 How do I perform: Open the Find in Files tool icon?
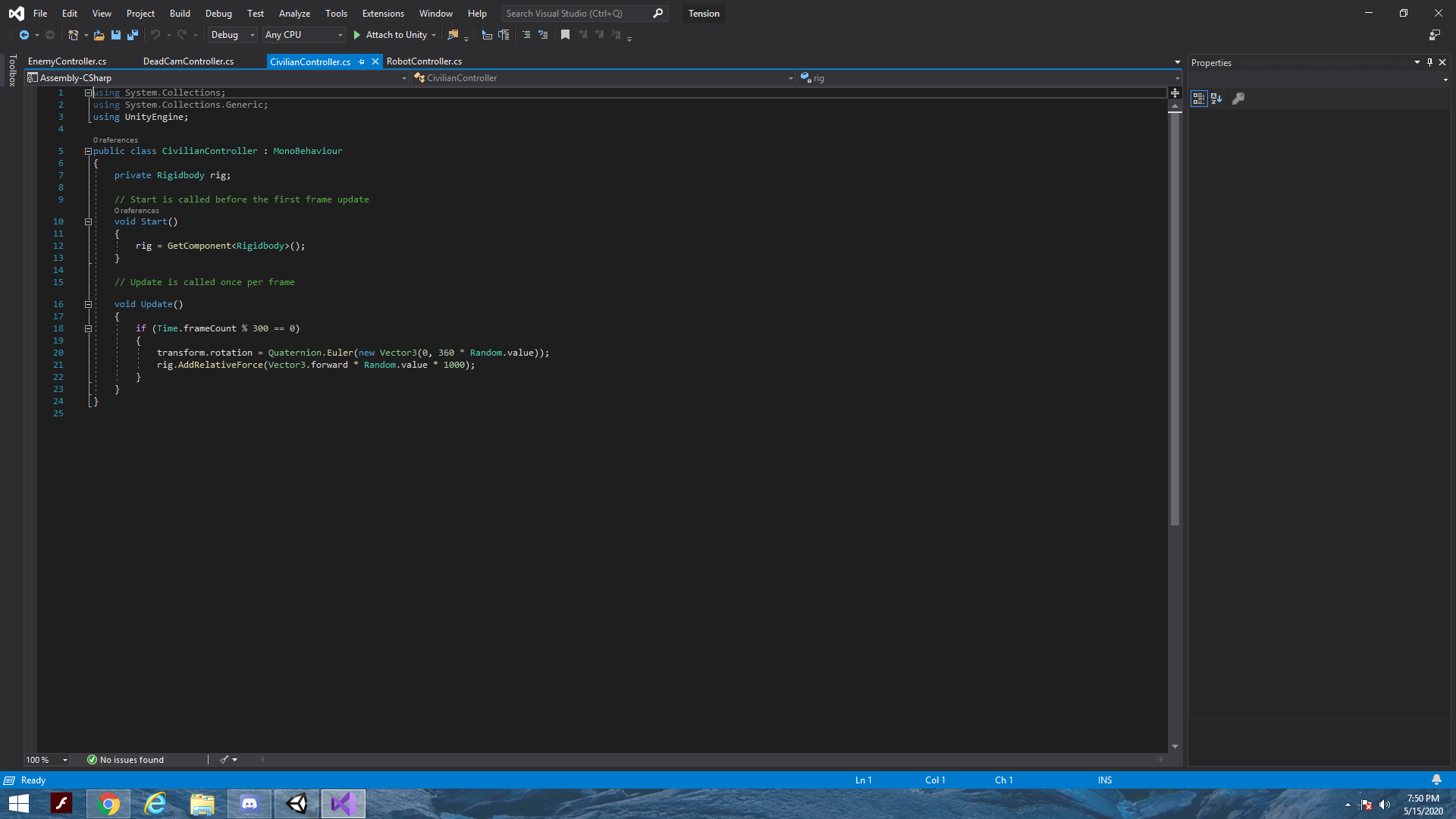pos(453,35)
